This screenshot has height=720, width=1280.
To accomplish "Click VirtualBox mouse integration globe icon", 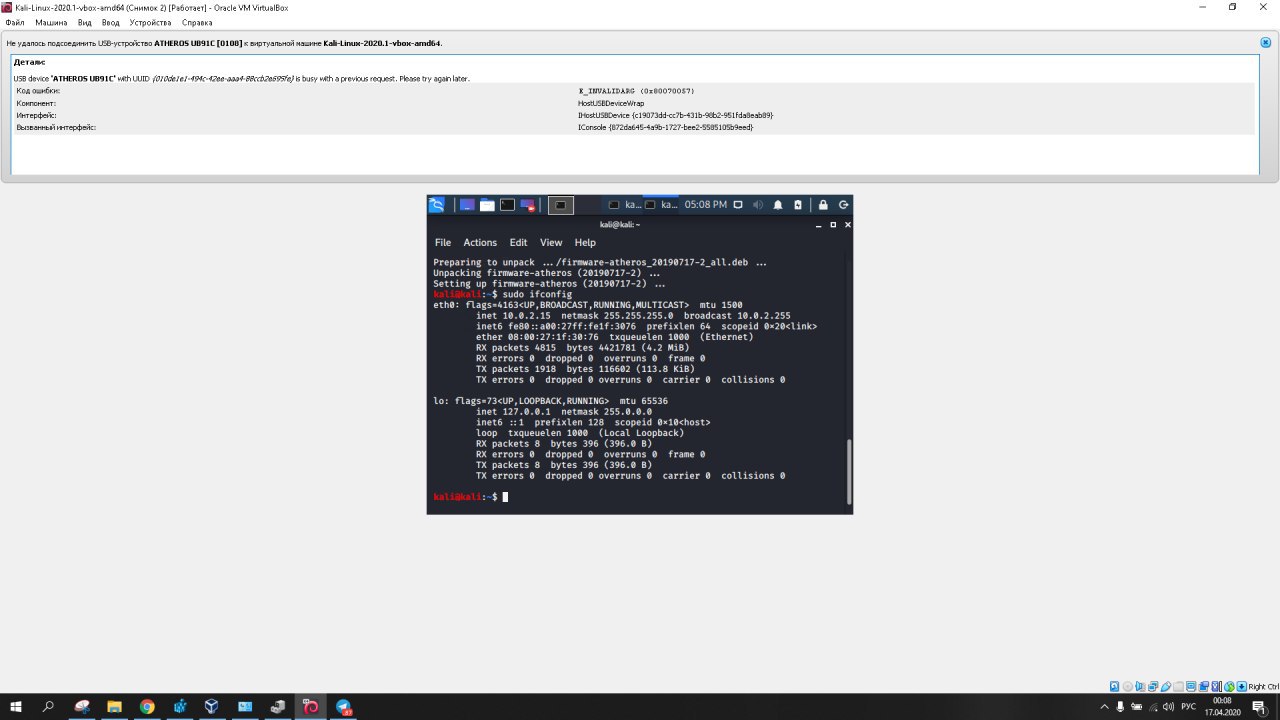I will [1229, 686].
